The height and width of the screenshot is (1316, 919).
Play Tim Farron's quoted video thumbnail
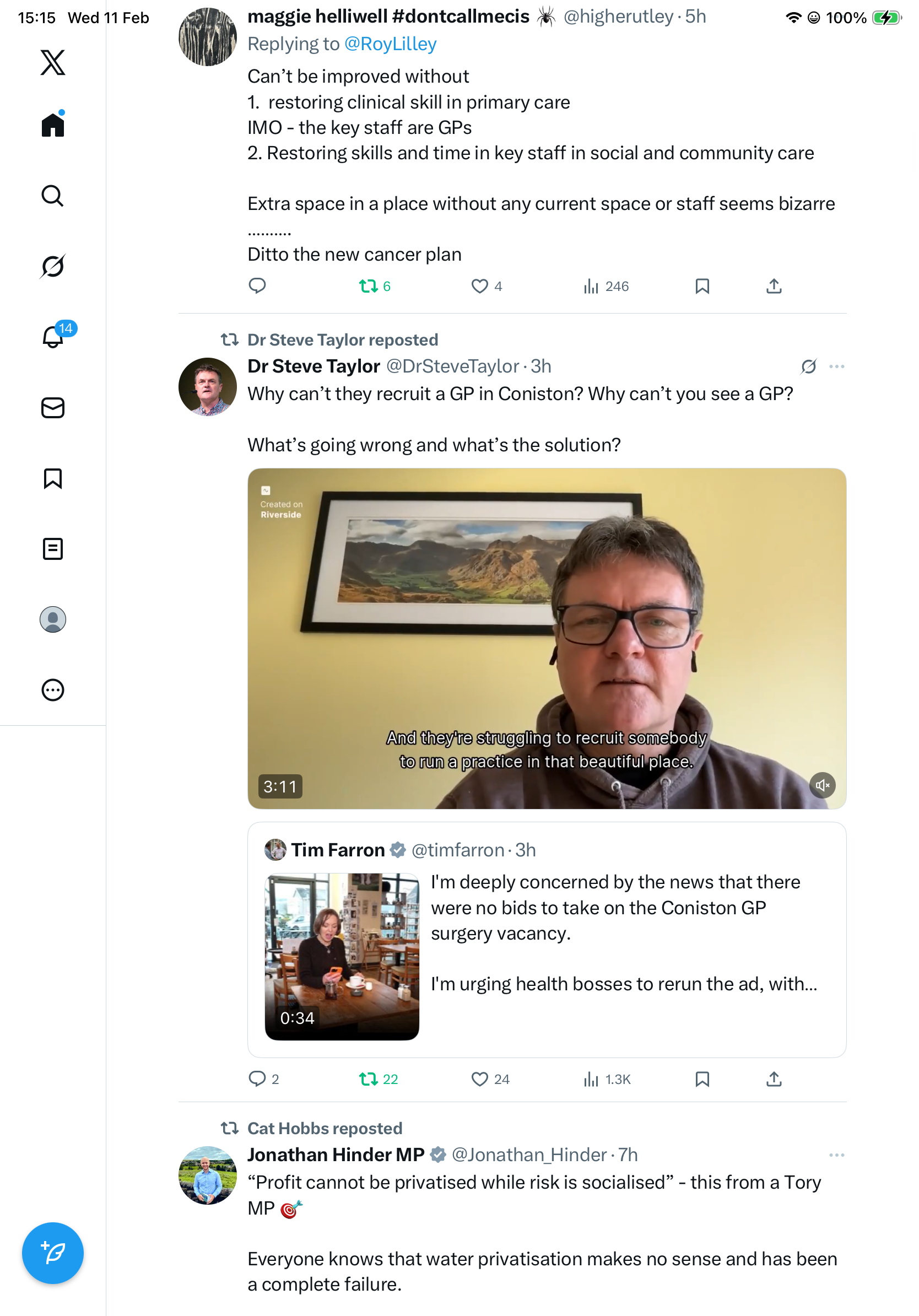[x=342, y=956]
